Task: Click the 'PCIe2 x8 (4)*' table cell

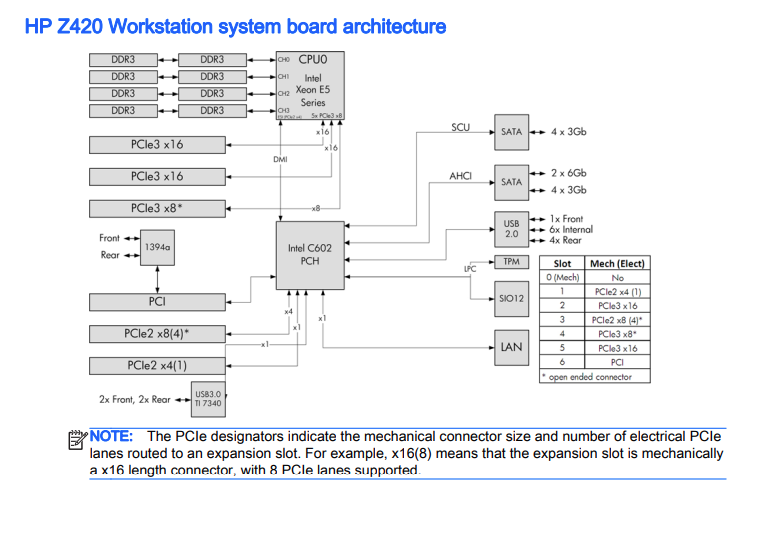Action: pos(617,320)
